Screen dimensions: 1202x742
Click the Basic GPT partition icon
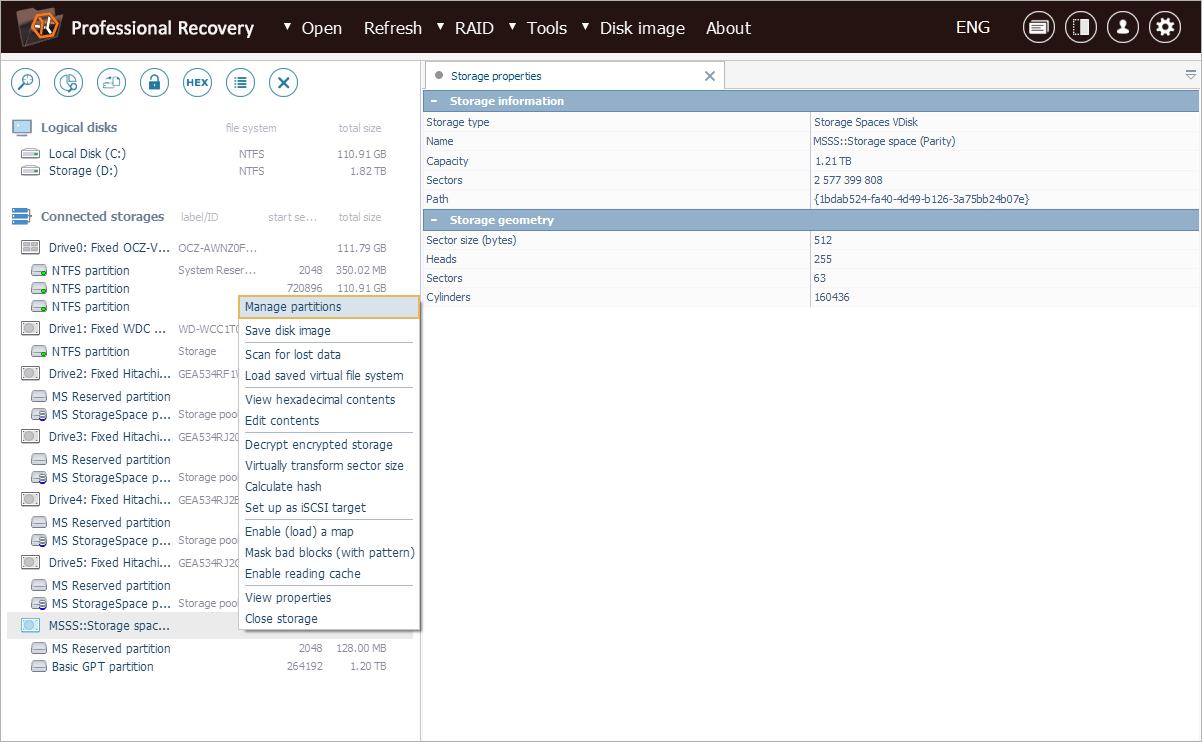(38, 666)
